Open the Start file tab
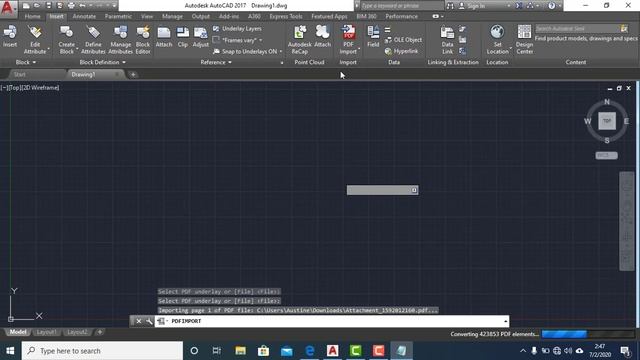Image resolution: width=640 pixels, height=360 pixels. [x=20, y=74]
